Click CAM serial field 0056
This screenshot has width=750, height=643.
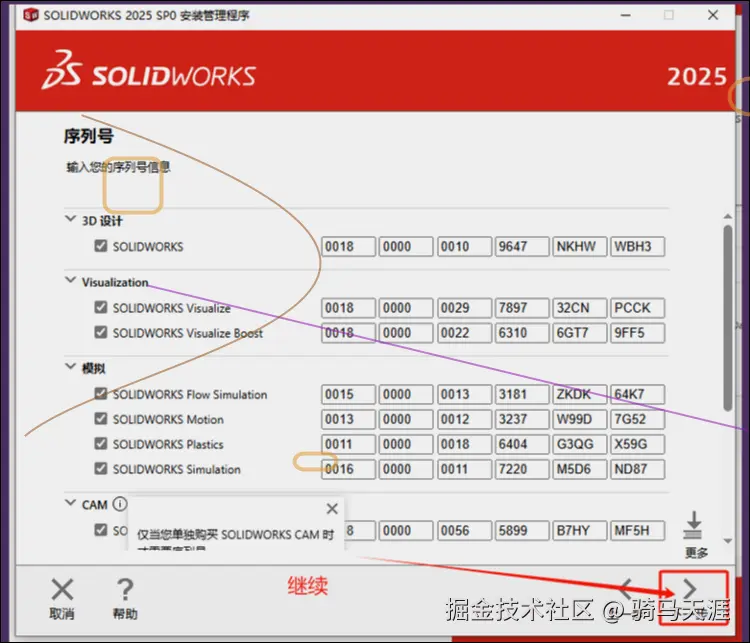pyautogui.click(x=464, y=531)
